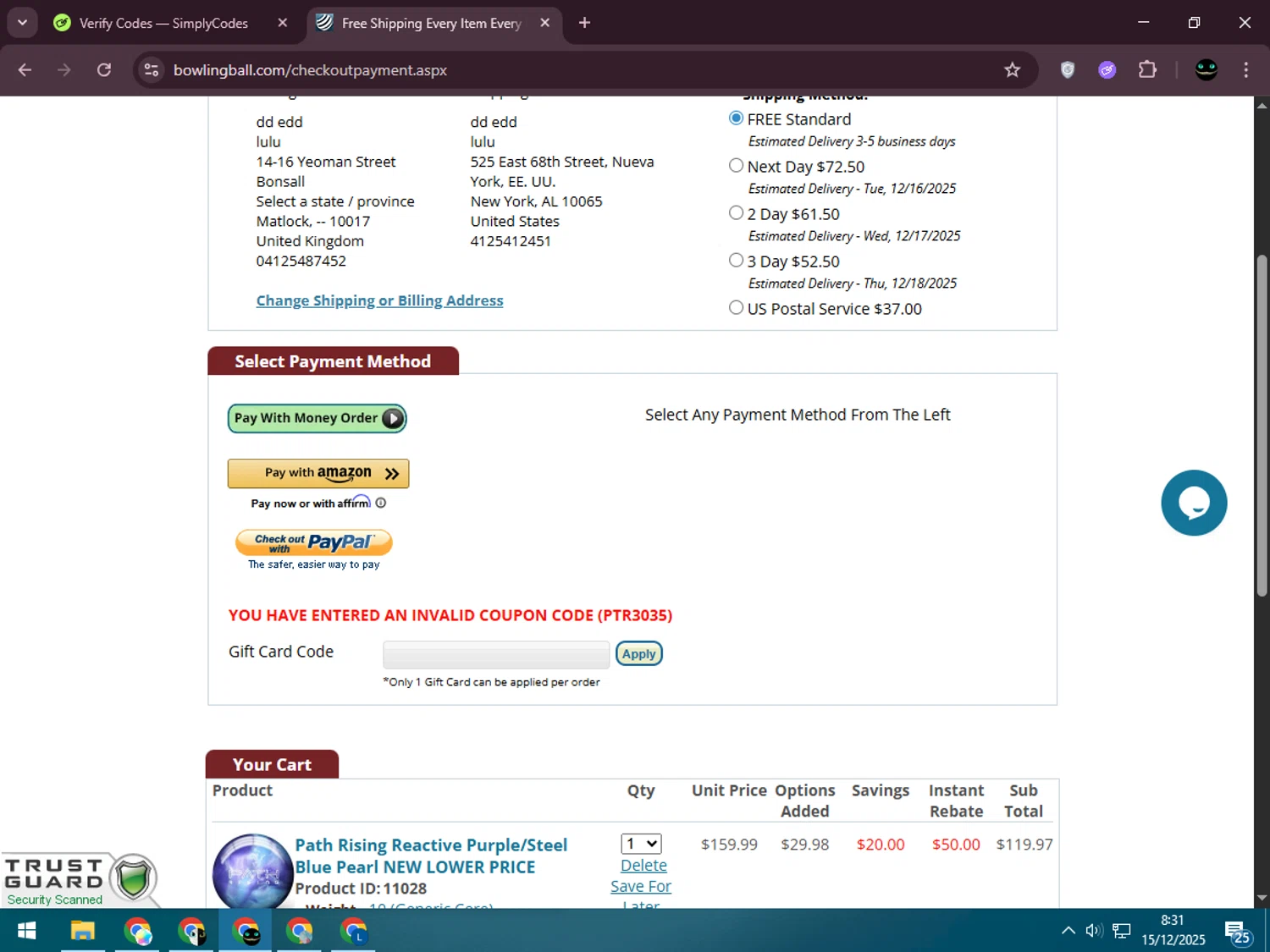
Task: Open the notification center showing 25
Action: click(x=1238, y=931)
